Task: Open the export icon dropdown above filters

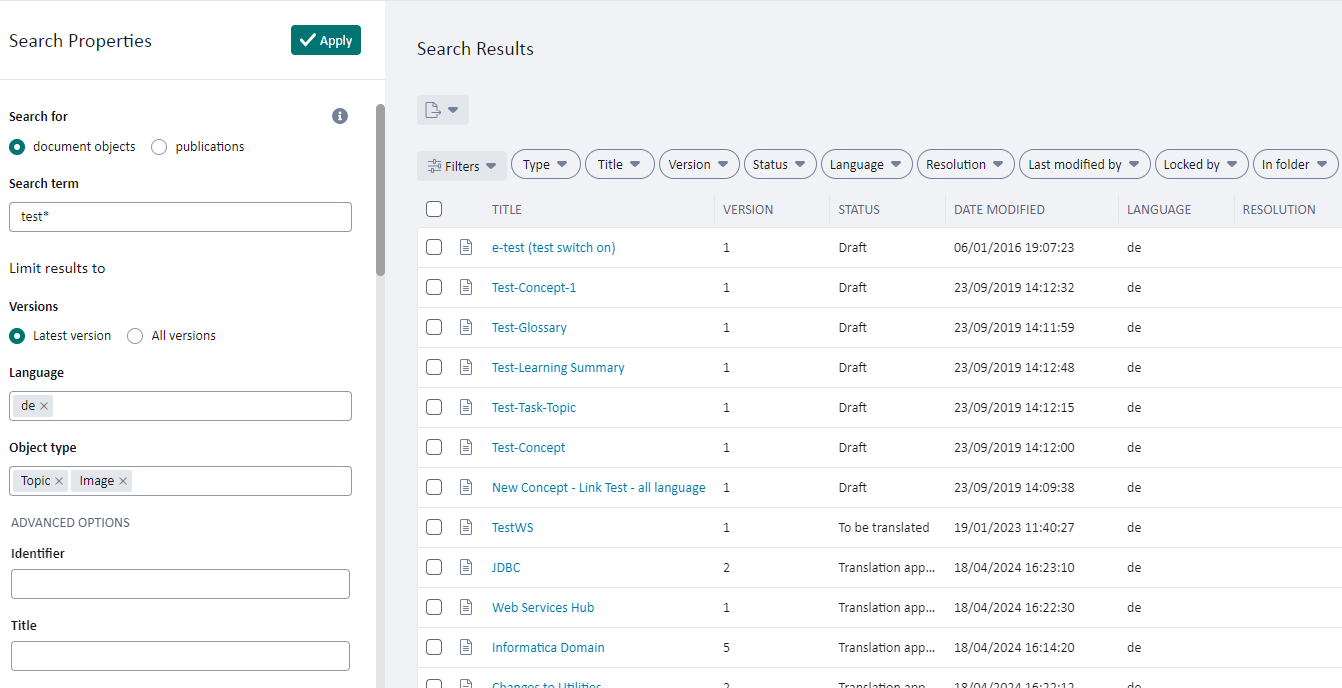Action: point(443,110)
